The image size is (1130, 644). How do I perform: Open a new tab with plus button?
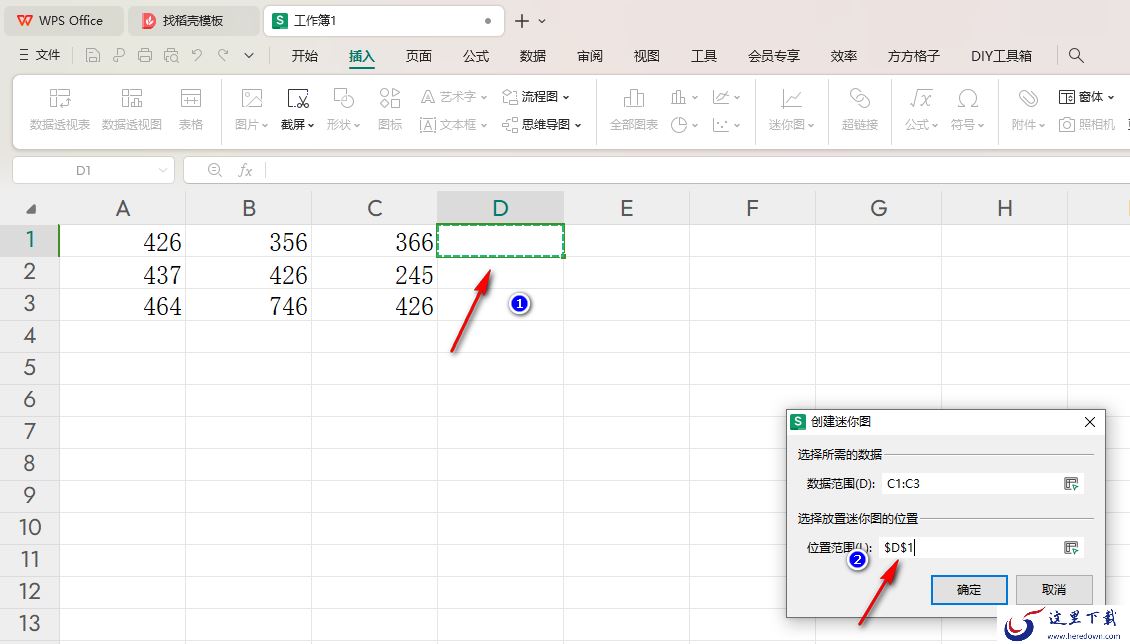coord(522,21)
